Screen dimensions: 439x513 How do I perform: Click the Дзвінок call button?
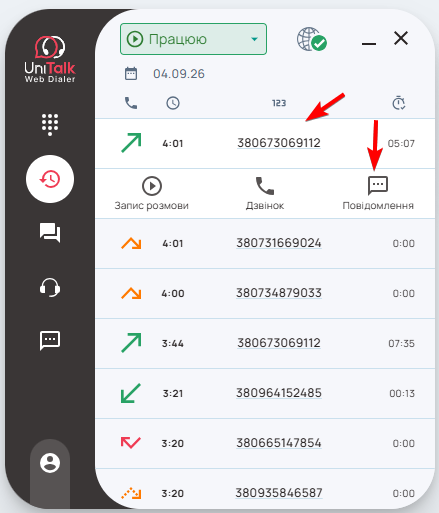tap(265, 193)
